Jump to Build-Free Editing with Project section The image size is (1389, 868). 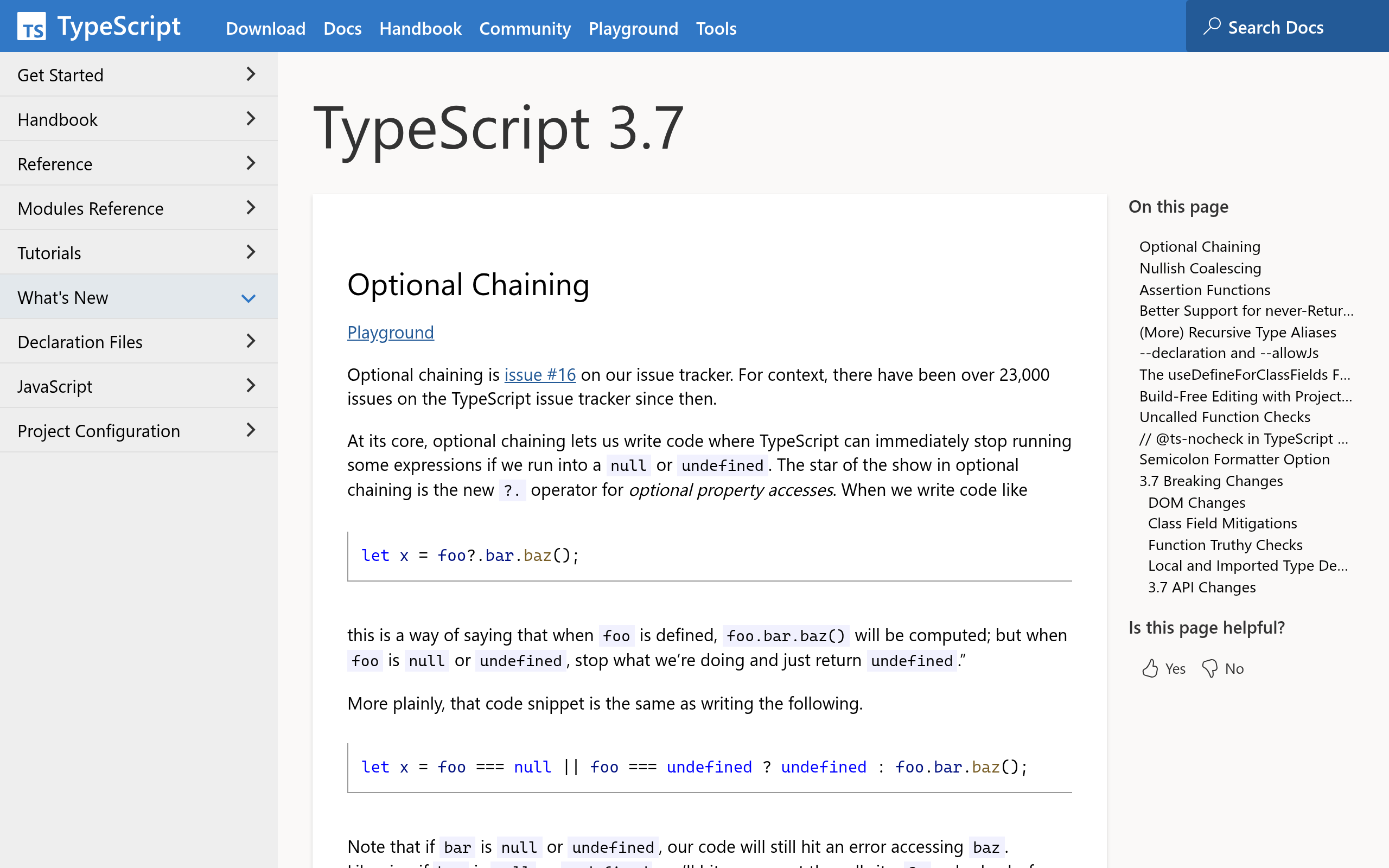click(x=1246, y=395)
